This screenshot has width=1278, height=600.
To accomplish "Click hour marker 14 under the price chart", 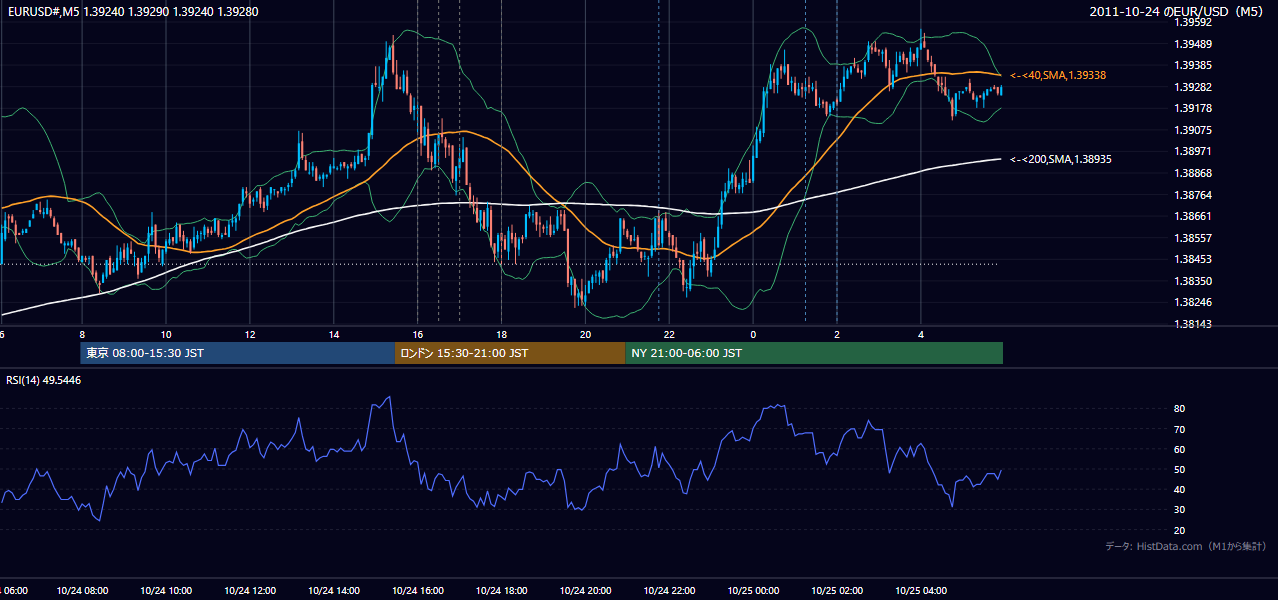I will coord(334,334).
